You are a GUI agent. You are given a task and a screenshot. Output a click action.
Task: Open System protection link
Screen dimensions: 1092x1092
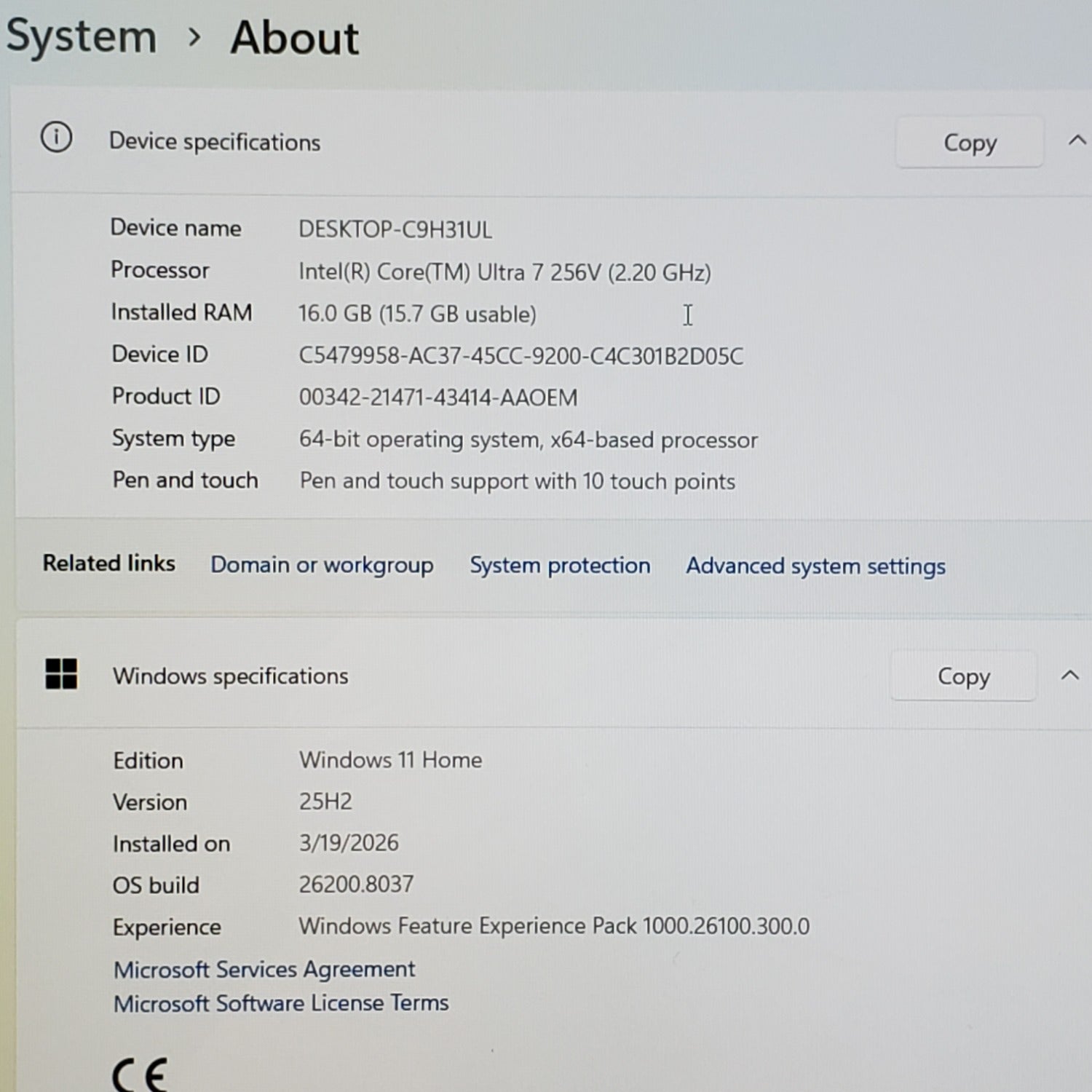pyautogui.click(x=559, y=566)
